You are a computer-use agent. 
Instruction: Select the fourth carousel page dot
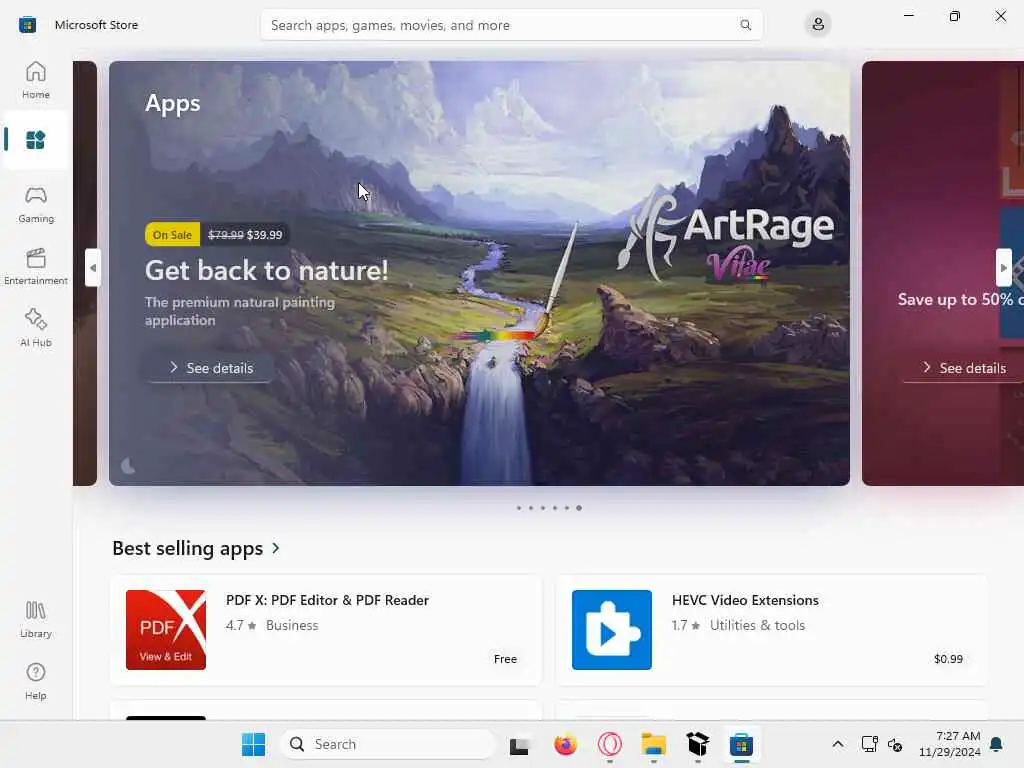555,508
